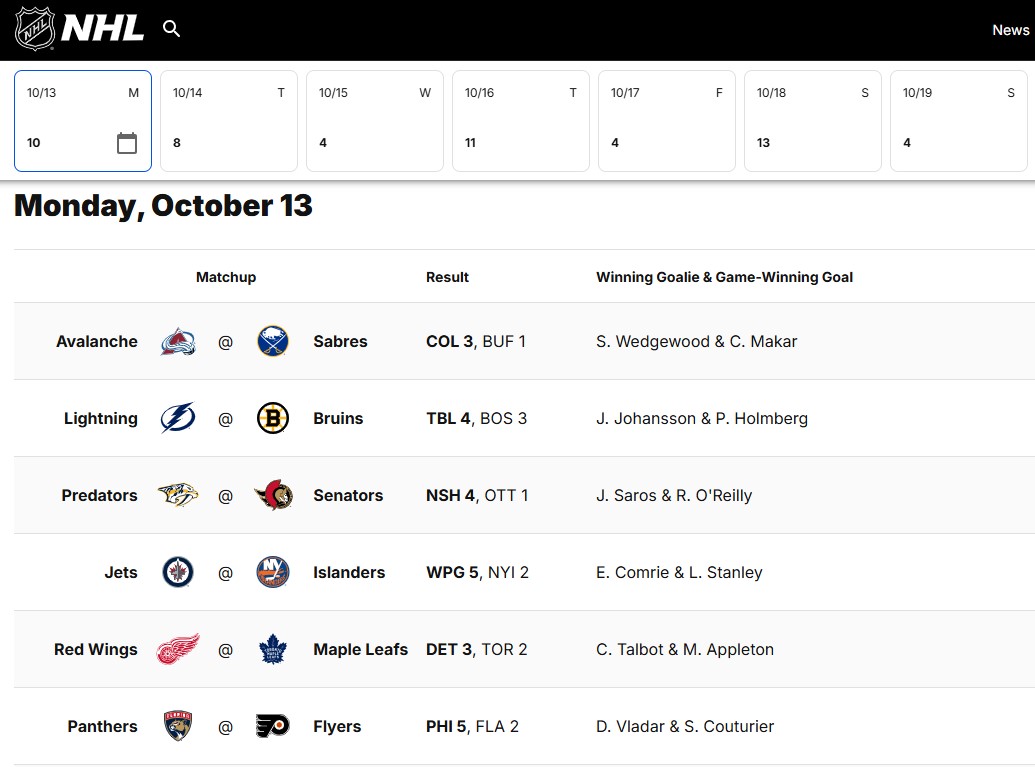Select the 10/19 schedule card
The height and width of the screenshot is (767, 1035).
[x=958, y=120]
